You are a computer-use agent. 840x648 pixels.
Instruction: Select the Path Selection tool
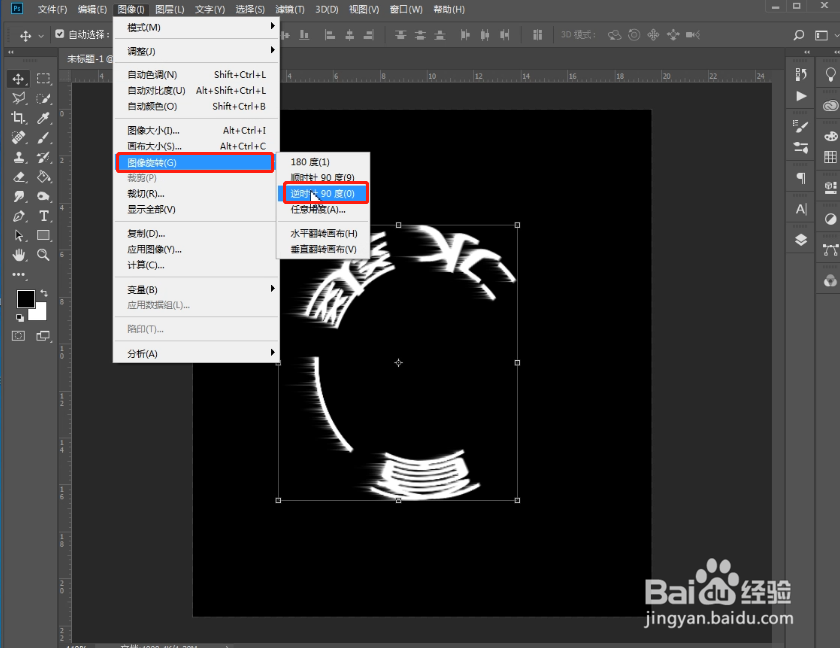click(18, 236)
